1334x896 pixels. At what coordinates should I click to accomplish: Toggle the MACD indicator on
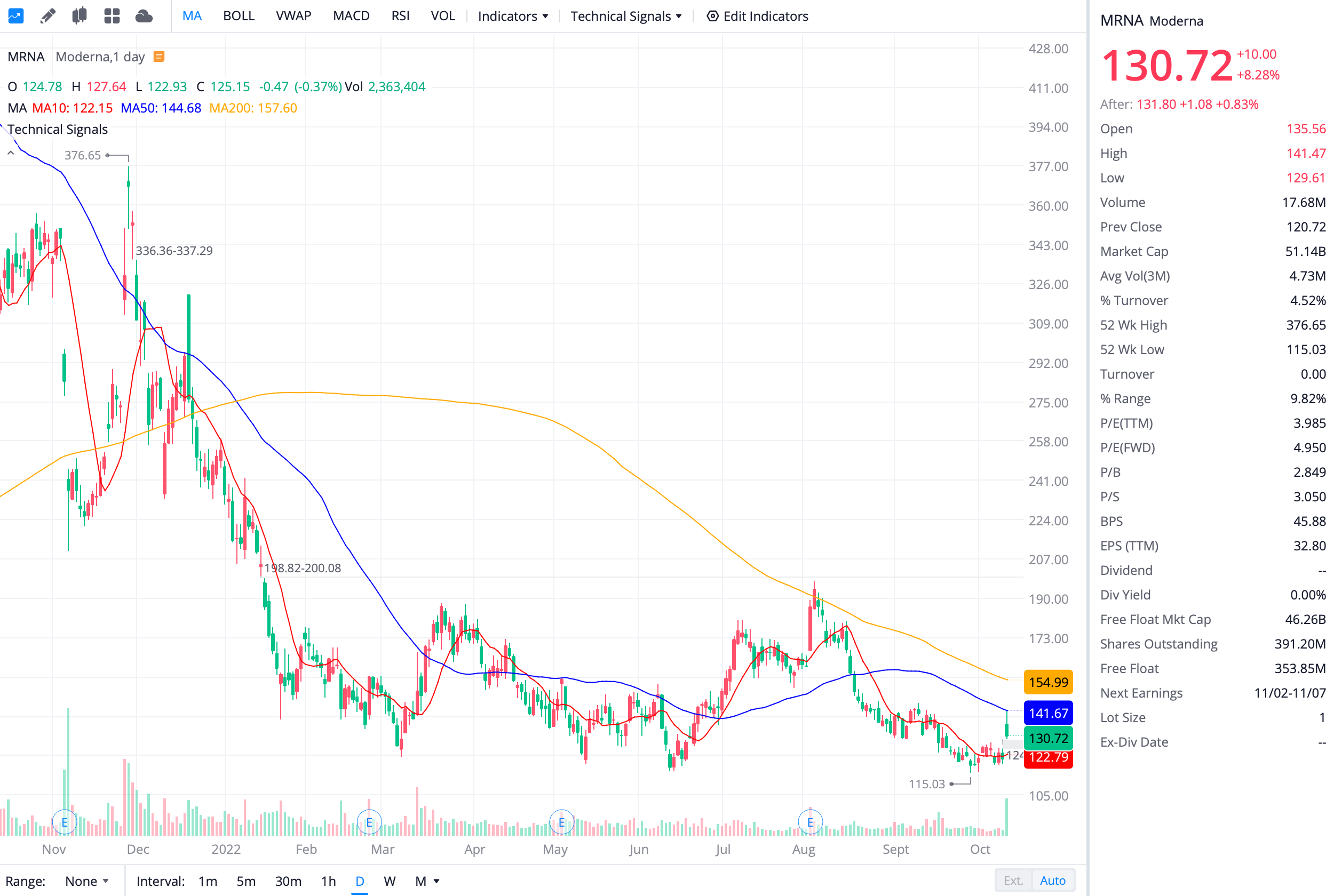coord(351,16)
